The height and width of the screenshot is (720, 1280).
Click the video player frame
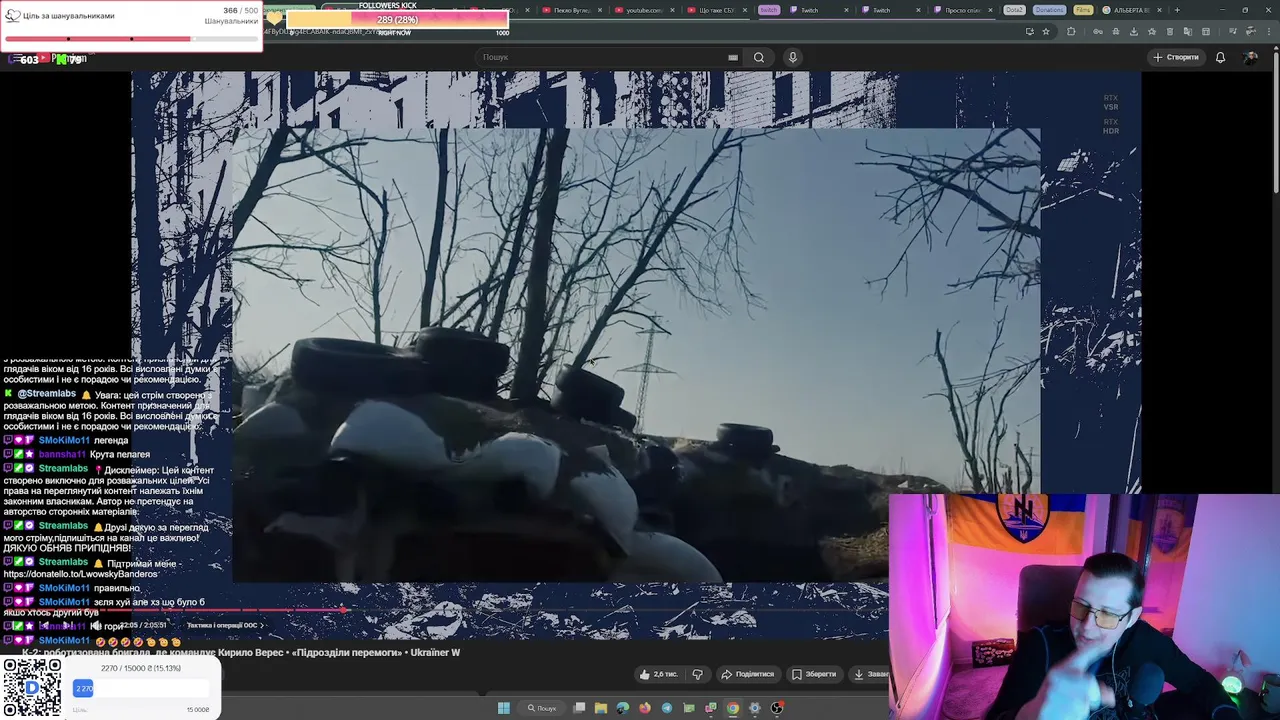(636, 355)
